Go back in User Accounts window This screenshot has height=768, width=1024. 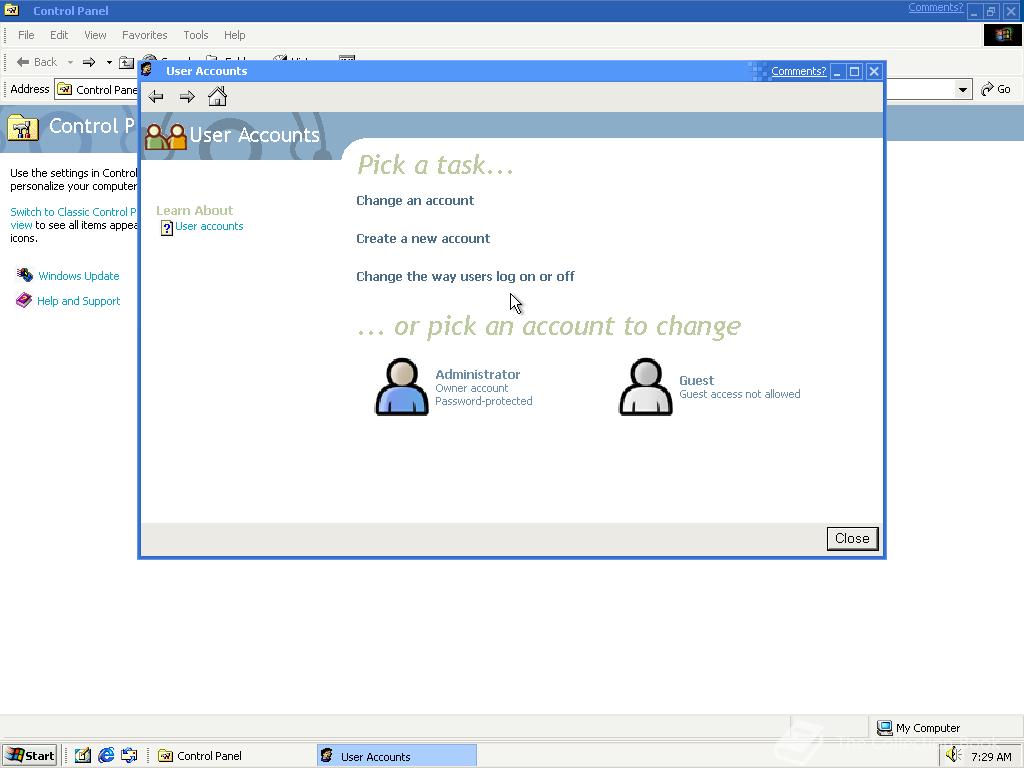pos(155,97)
